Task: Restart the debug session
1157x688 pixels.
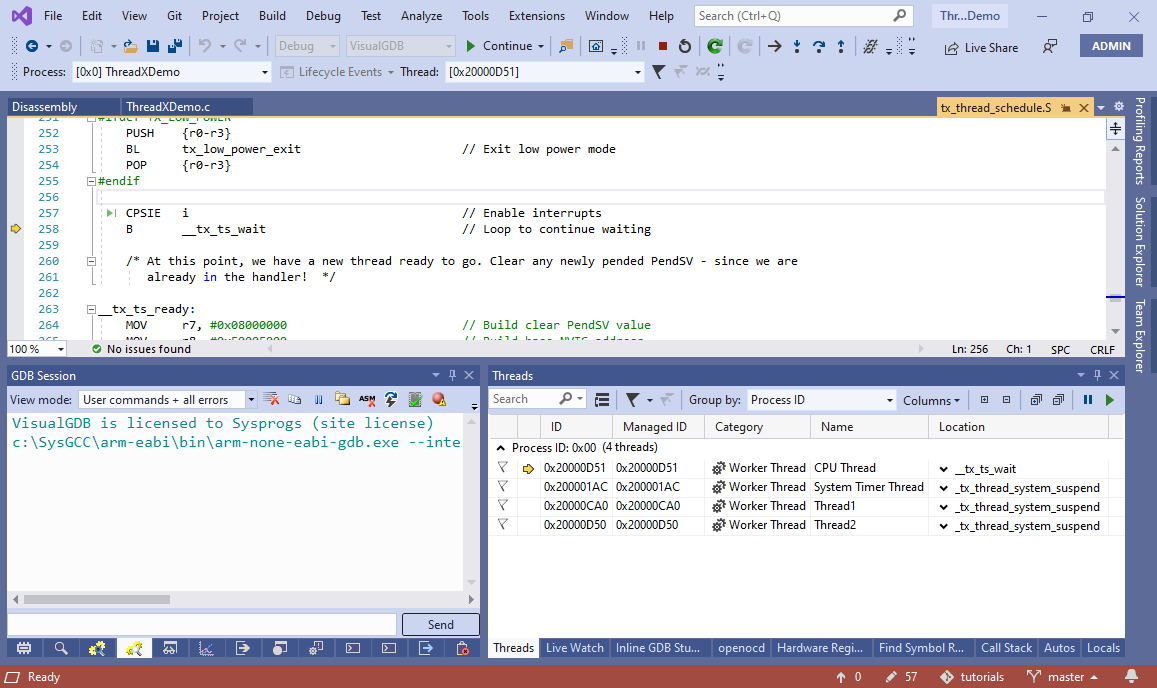Action: (x=685, y=46)
